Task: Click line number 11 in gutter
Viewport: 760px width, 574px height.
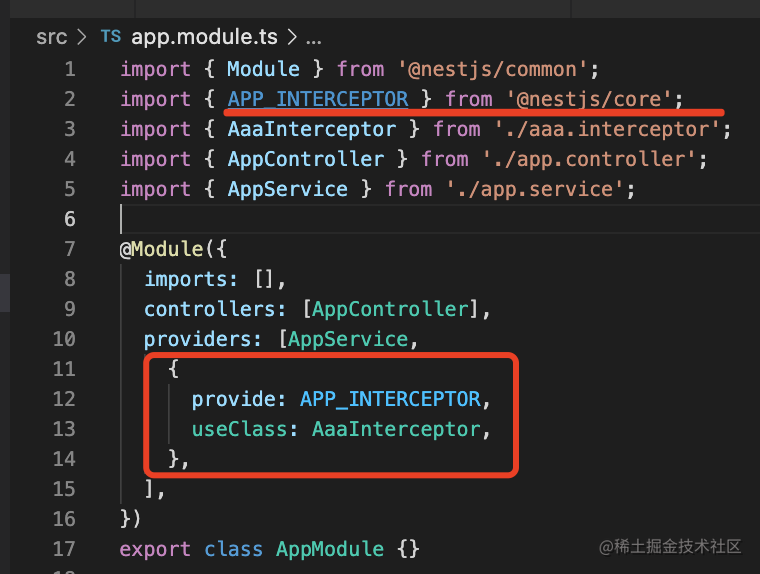Action: click(64, 368)
